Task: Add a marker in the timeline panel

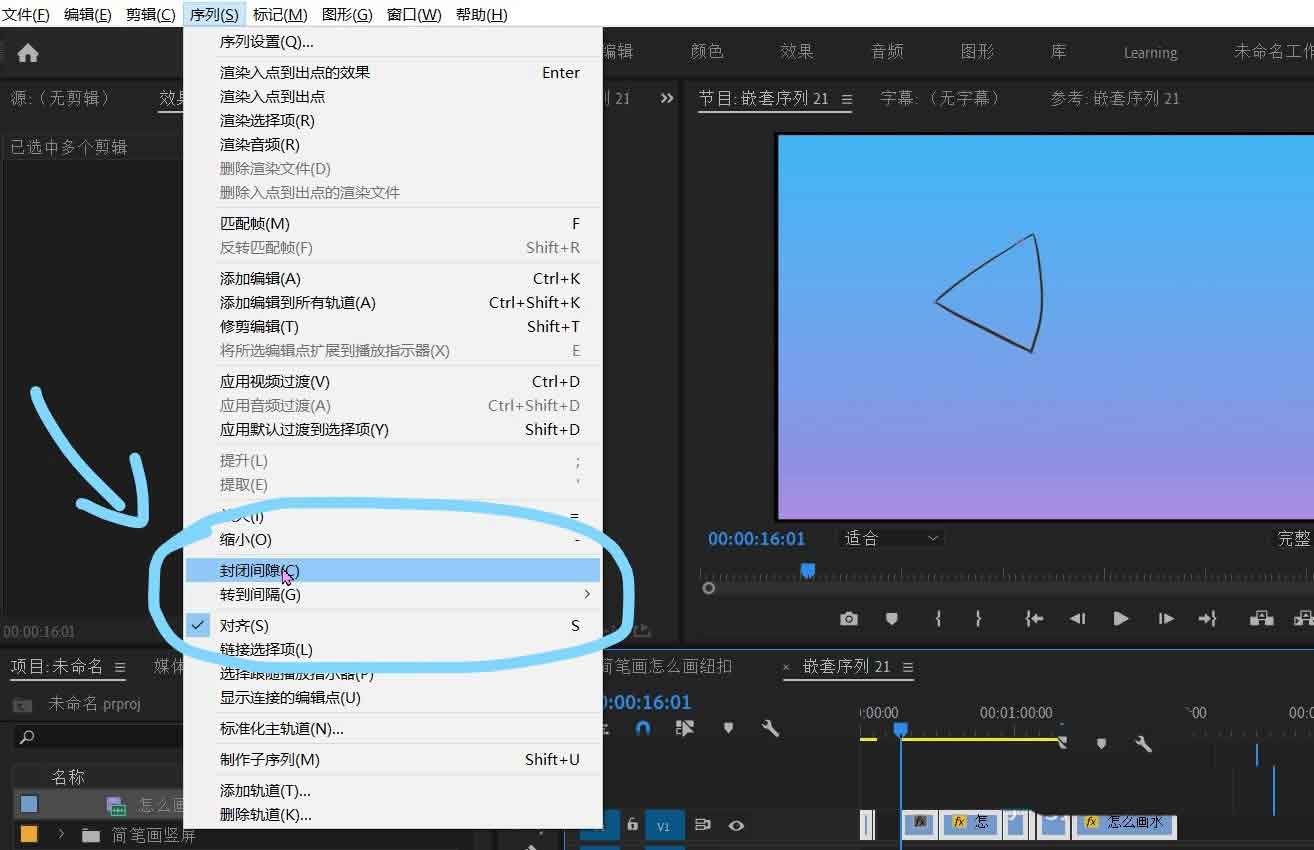Action: point(728,728)
